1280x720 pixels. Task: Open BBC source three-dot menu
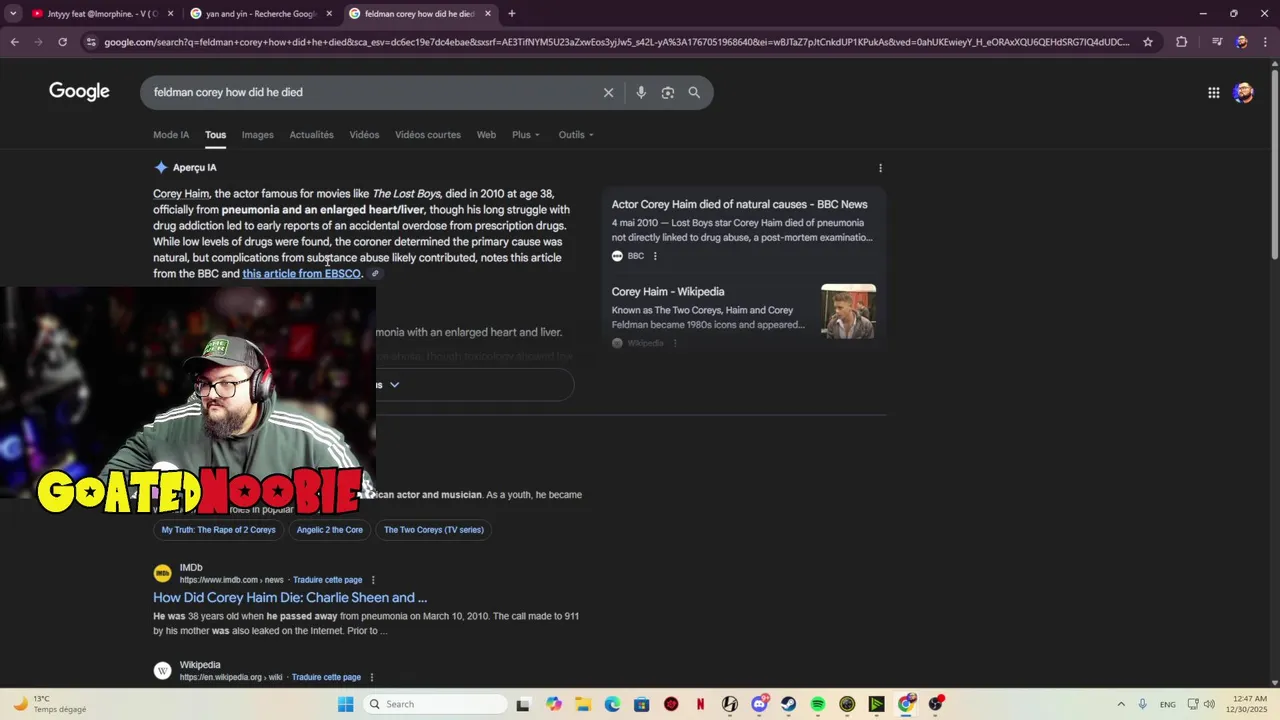pyautogui.click(x=655, y=256)
